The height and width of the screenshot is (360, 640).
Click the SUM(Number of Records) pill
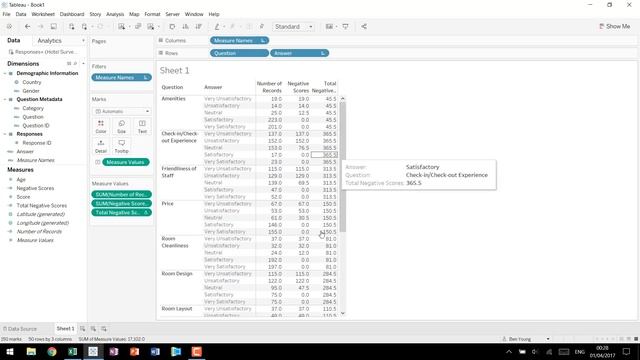click(x=121, y=194)
